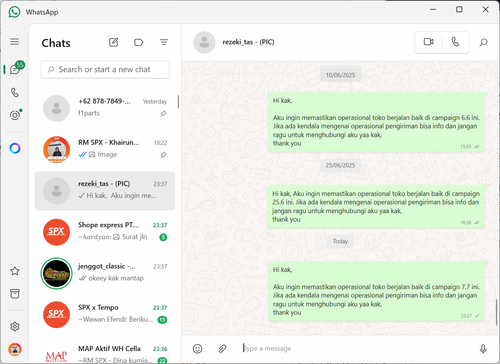The width and height of the screenshot is (500, 364).
Task: Click the SPX x Tempo avatar
Action: (56, 315)
